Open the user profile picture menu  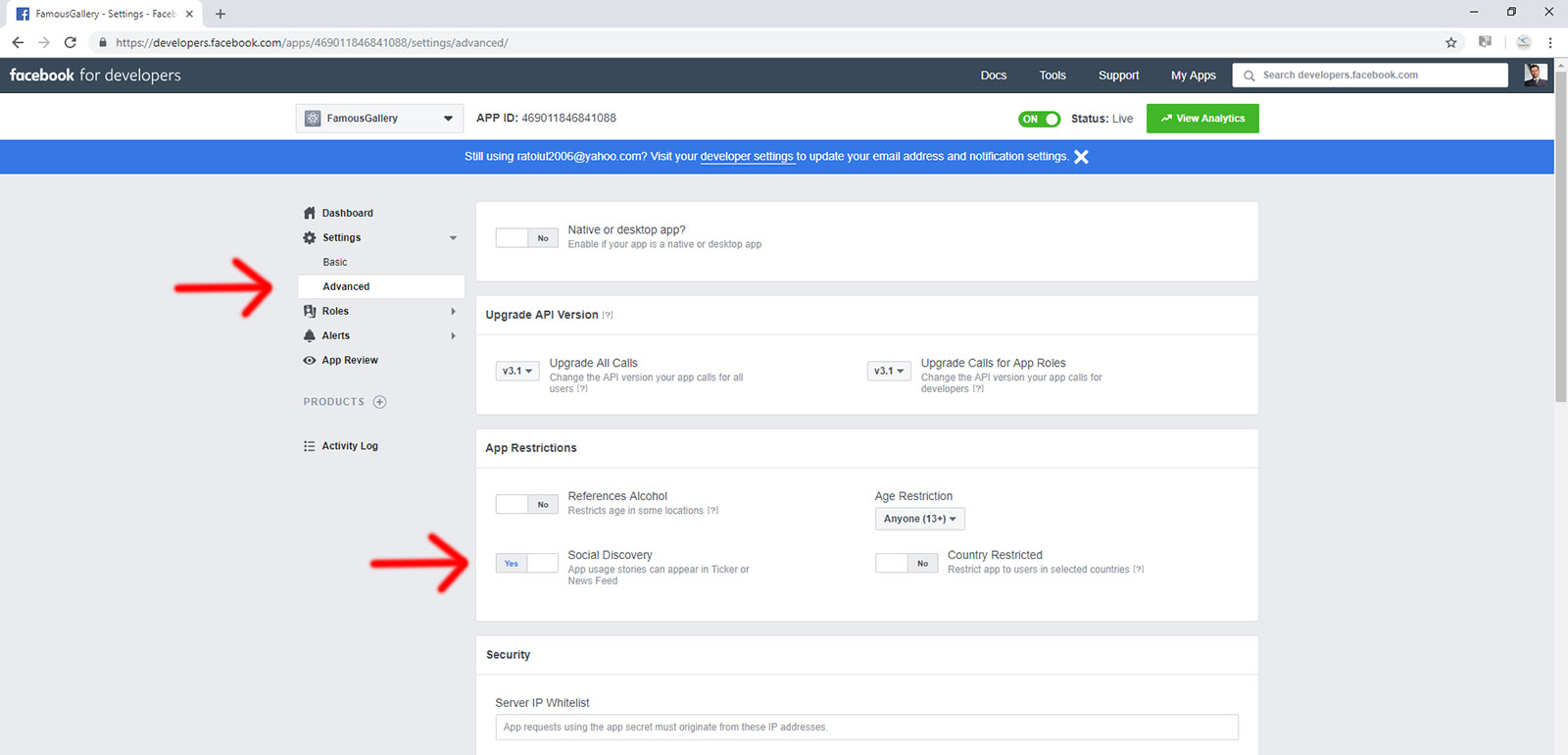point(1535,75)
